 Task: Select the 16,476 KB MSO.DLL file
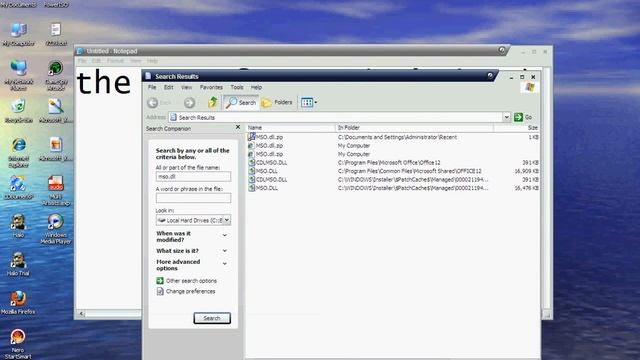(267, 188)
